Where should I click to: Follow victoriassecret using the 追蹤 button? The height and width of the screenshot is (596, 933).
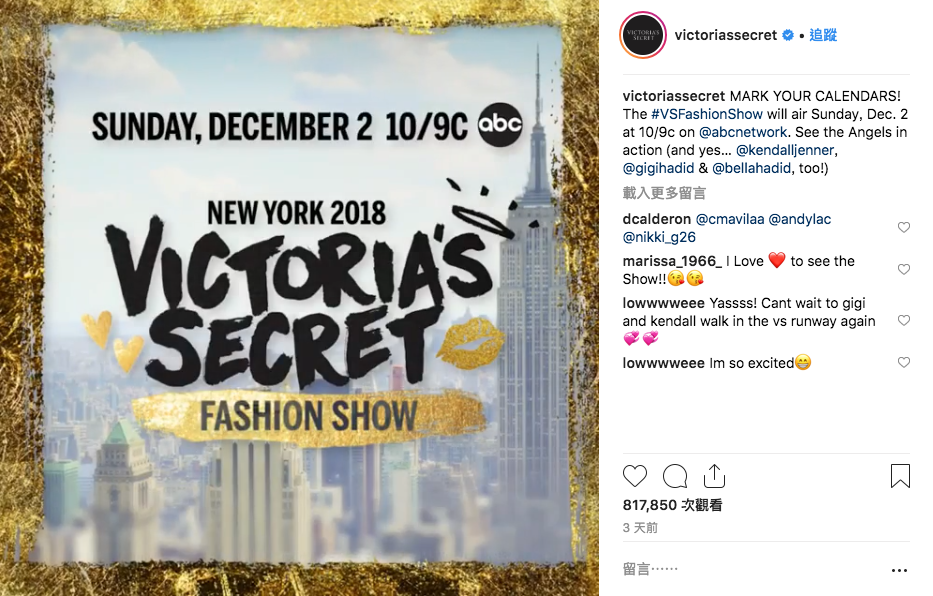823,35
